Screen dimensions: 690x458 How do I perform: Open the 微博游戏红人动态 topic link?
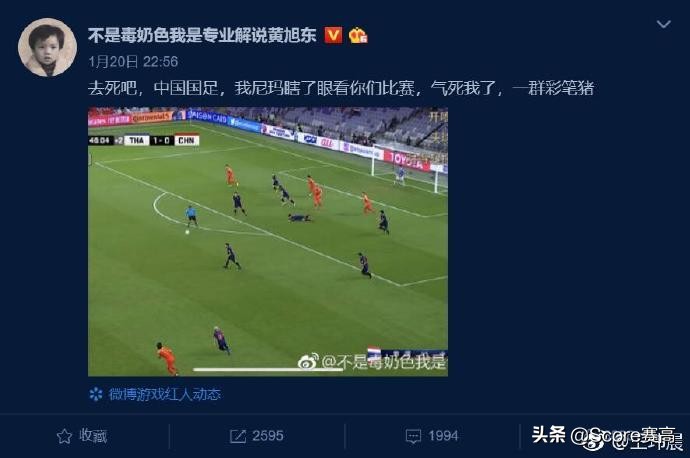(x=165, y=394)
